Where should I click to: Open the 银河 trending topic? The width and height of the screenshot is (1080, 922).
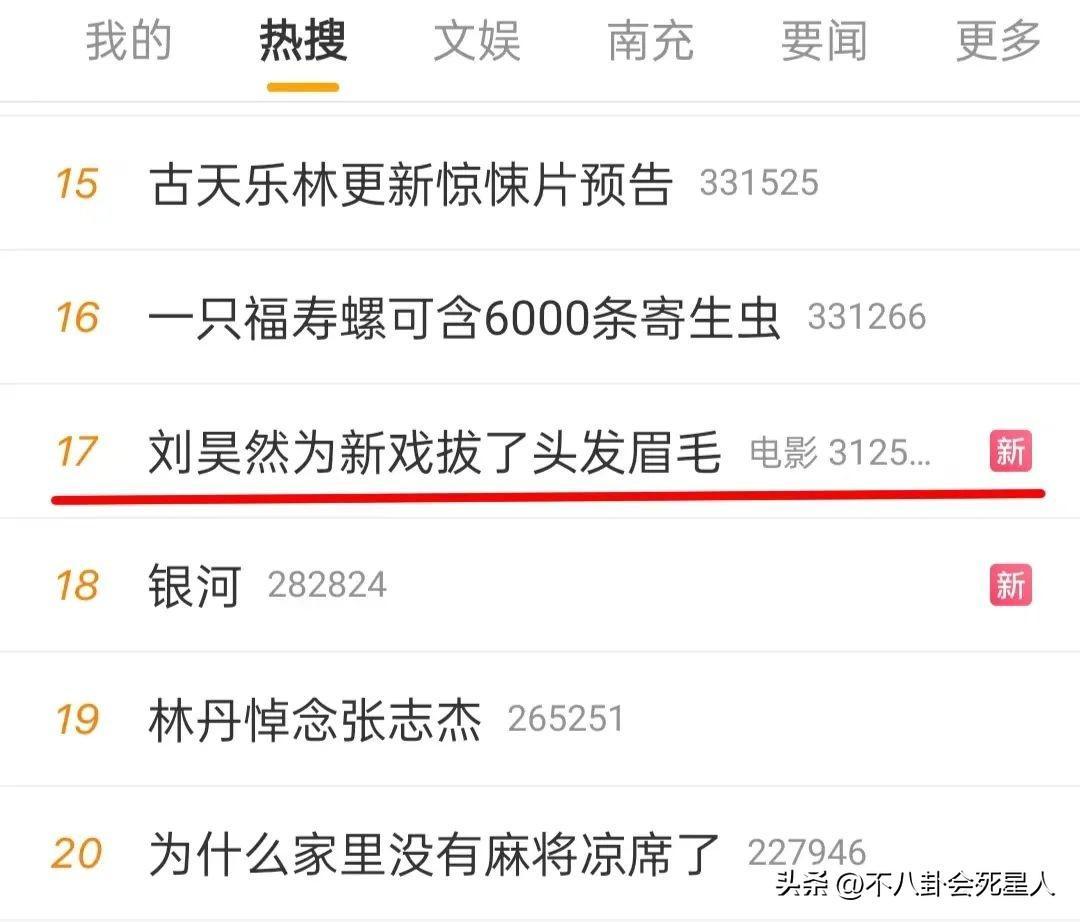pos(195,586)
